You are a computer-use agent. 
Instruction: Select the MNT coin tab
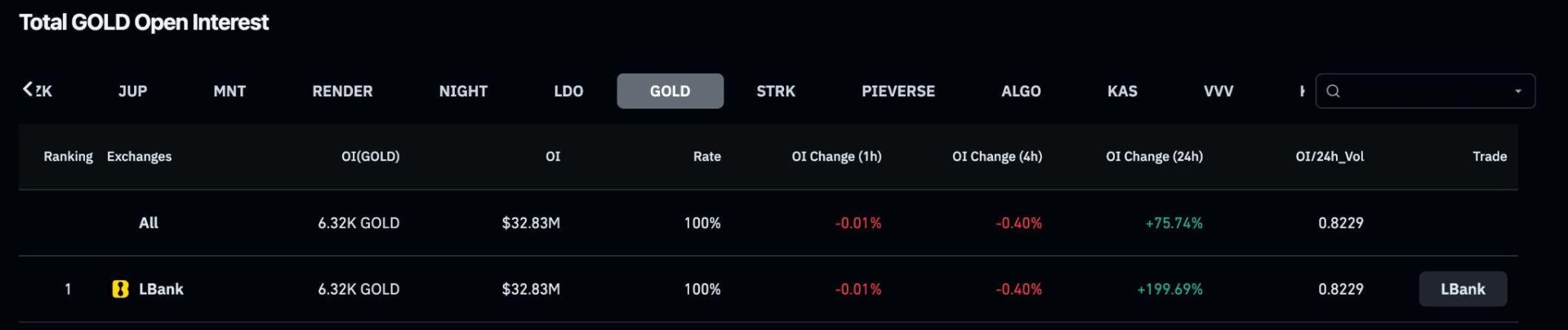point(229,91)
